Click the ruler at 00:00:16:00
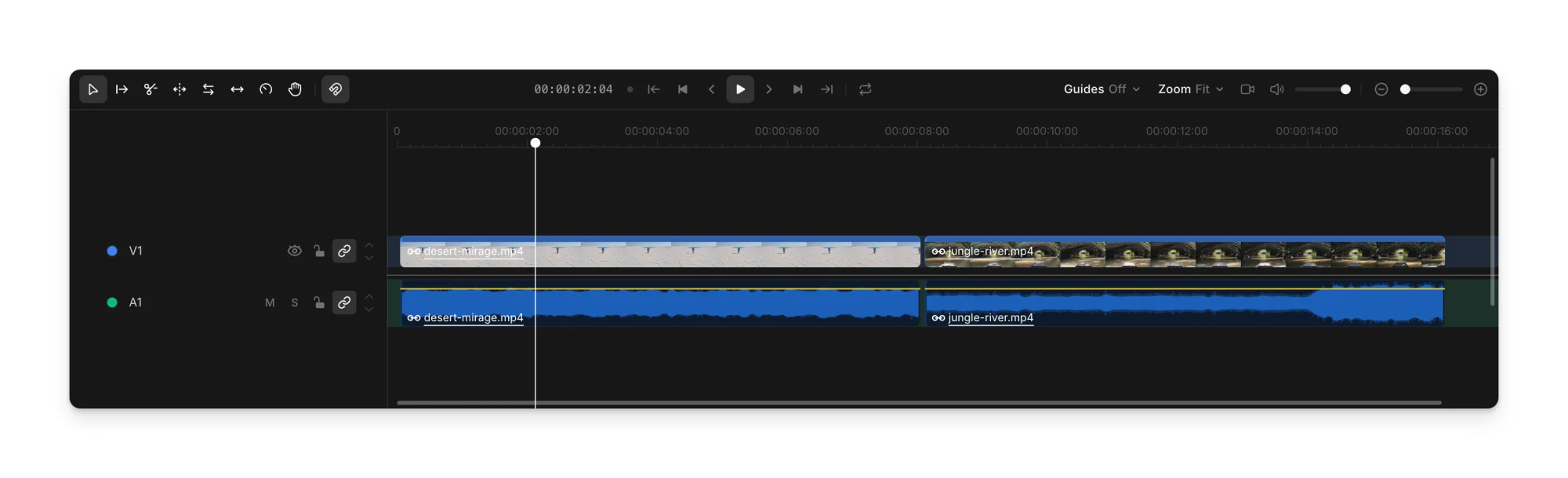The width and height of the screenshot is (1568, 478). (1436, 131)
